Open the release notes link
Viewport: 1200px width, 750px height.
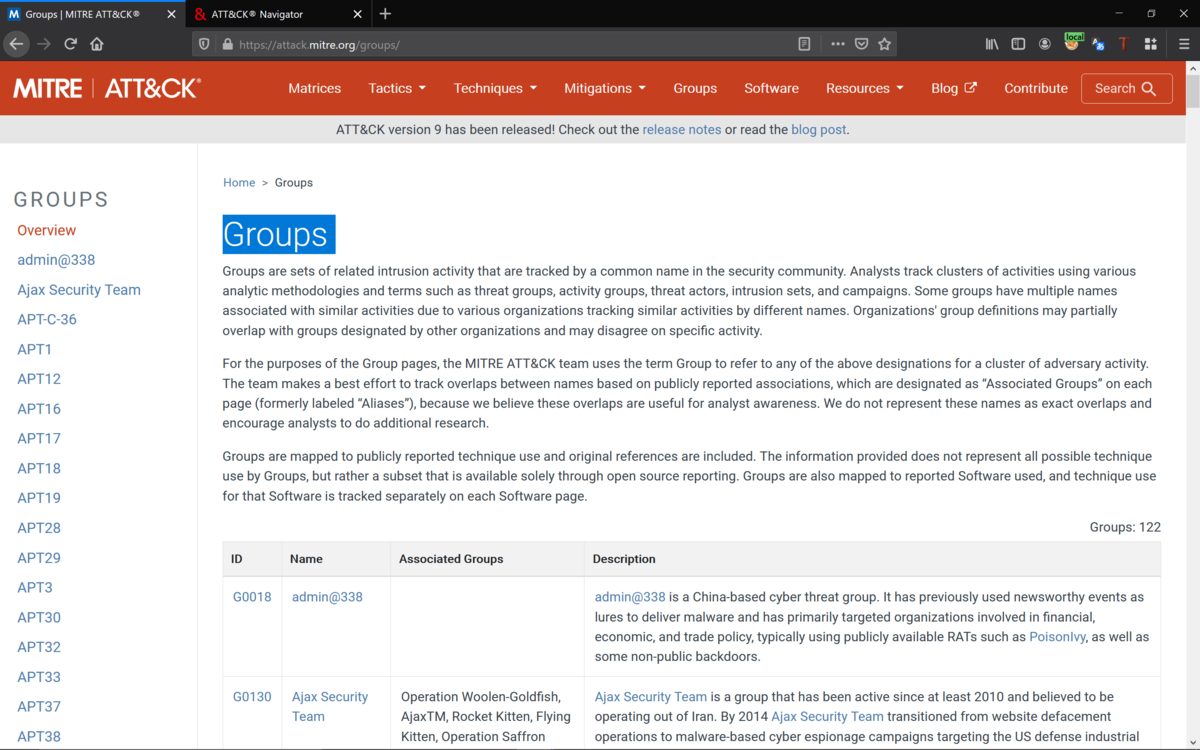[x=681, y=129]
